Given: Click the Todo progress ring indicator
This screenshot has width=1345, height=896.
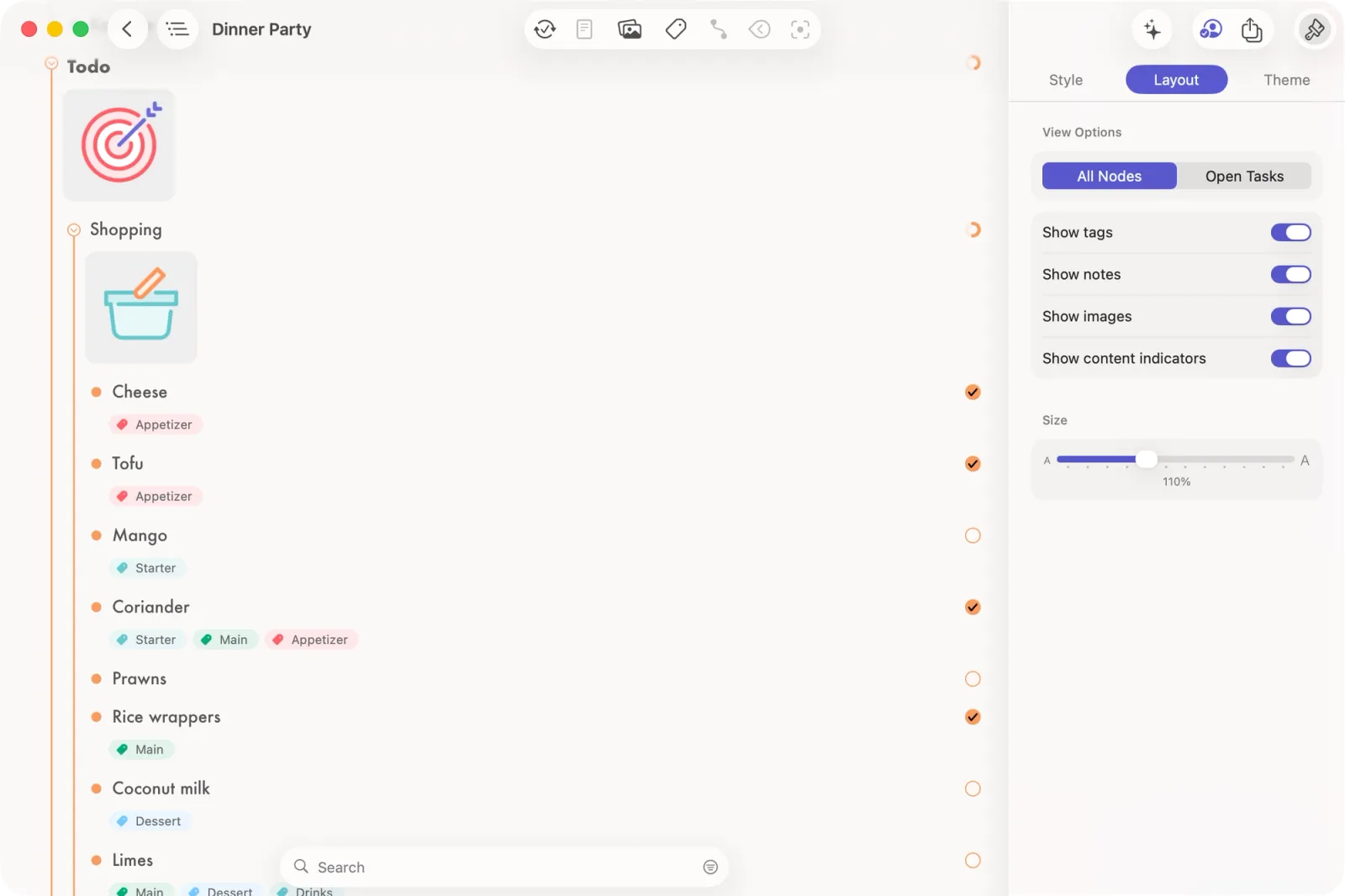Looking at the screenshot, I should pos(973,63).
